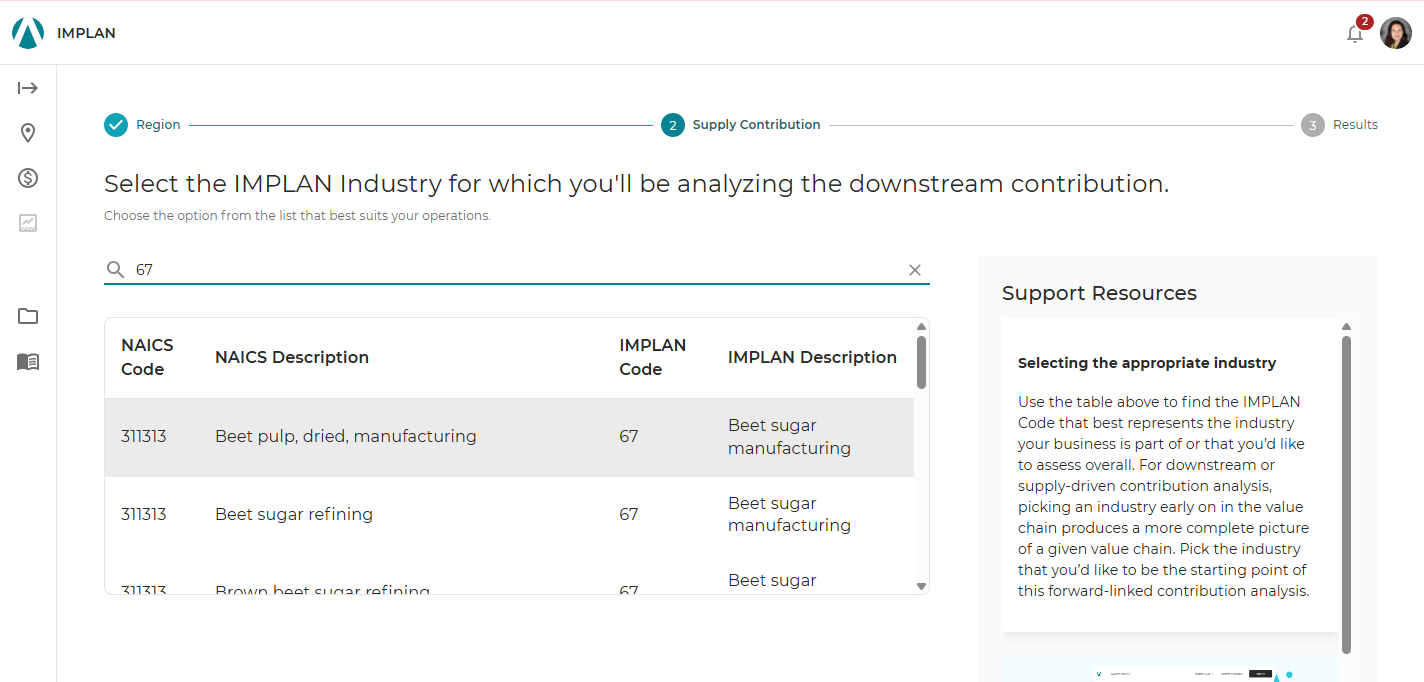Screen dimensions: 1424x682
Task: Open the Impacts dollar sign icon
Action: pyautogui.click(x=28, y=178)
